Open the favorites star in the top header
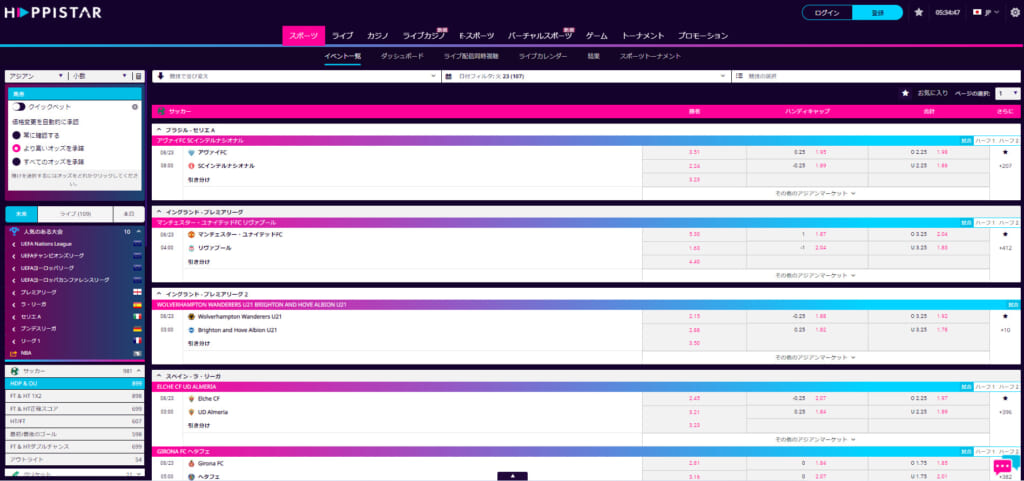The image size is (1024, 481). (919, 12)
